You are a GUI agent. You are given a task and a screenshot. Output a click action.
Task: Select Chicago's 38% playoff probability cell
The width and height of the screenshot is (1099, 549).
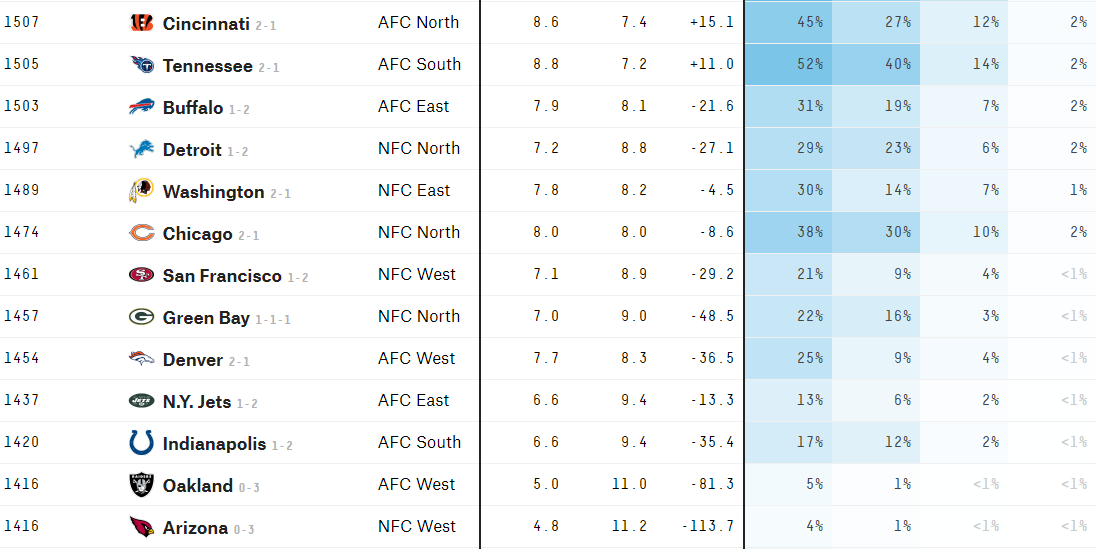point(788,232)
